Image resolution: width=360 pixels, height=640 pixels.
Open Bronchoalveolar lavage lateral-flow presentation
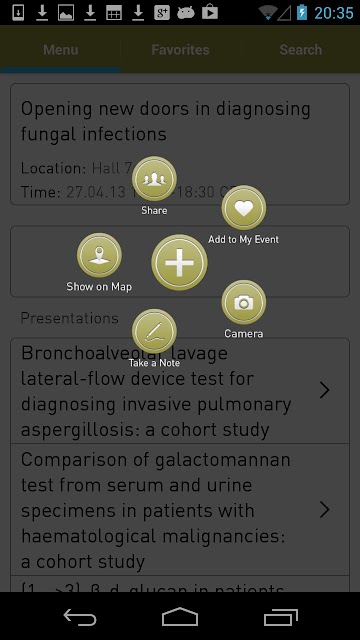(x=180, y=391)
